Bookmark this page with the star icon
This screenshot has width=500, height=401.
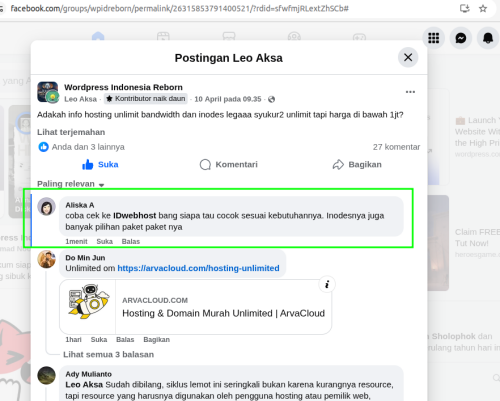[483, 8]
